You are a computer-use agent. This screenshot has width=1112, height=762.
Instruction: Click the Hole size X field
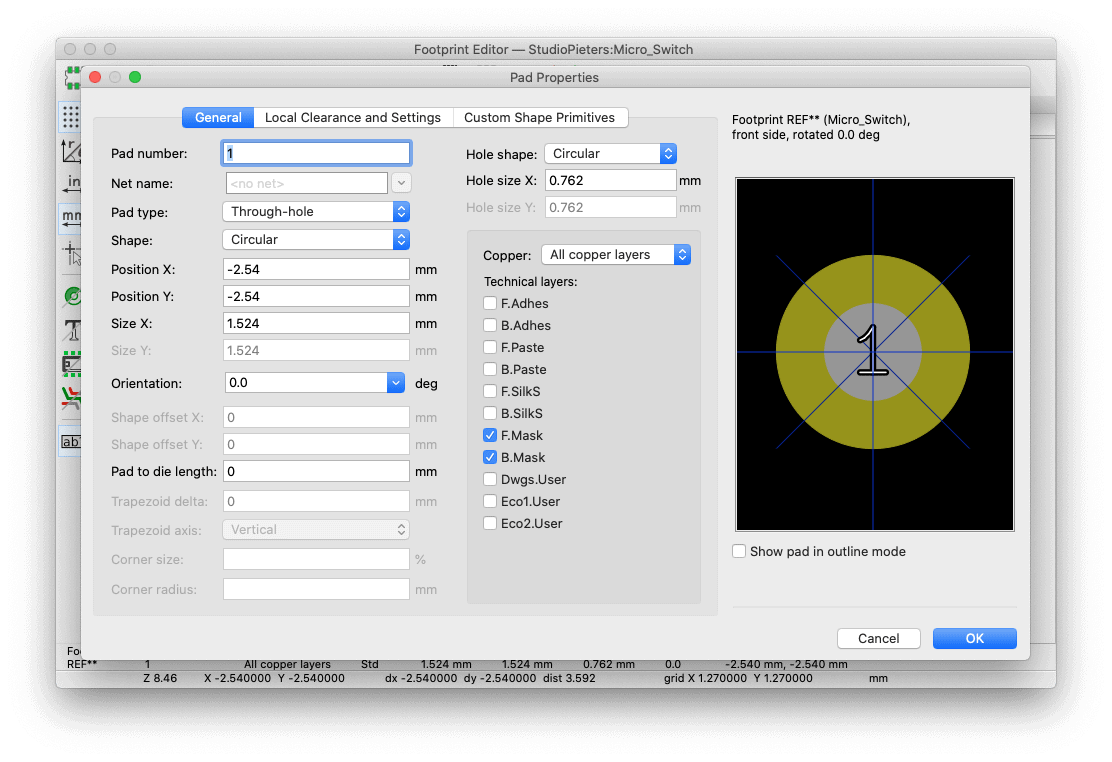point(611,181)
